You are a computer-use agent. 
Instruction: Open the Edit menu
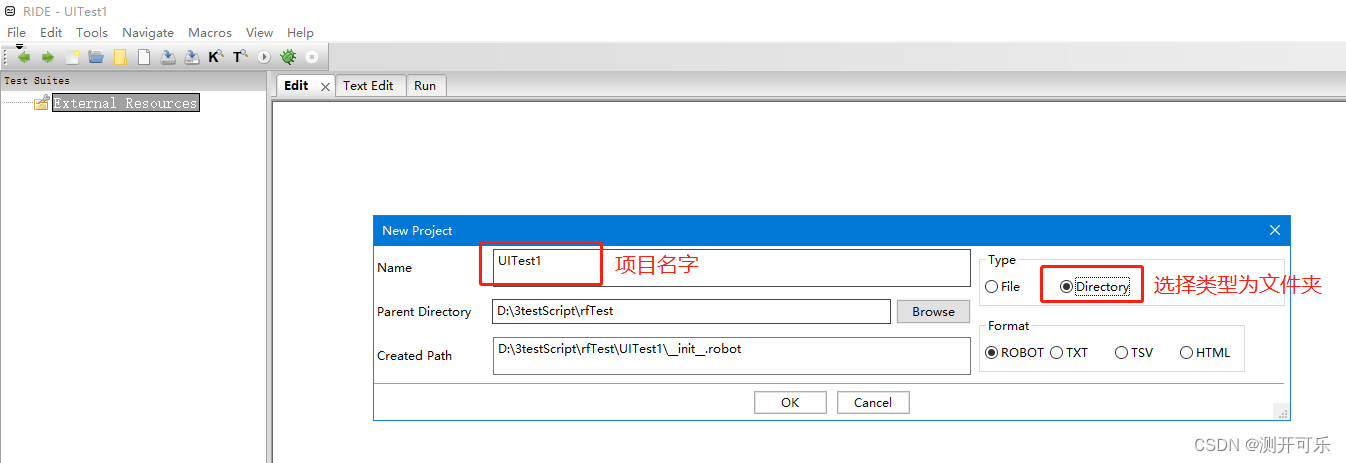51,33
